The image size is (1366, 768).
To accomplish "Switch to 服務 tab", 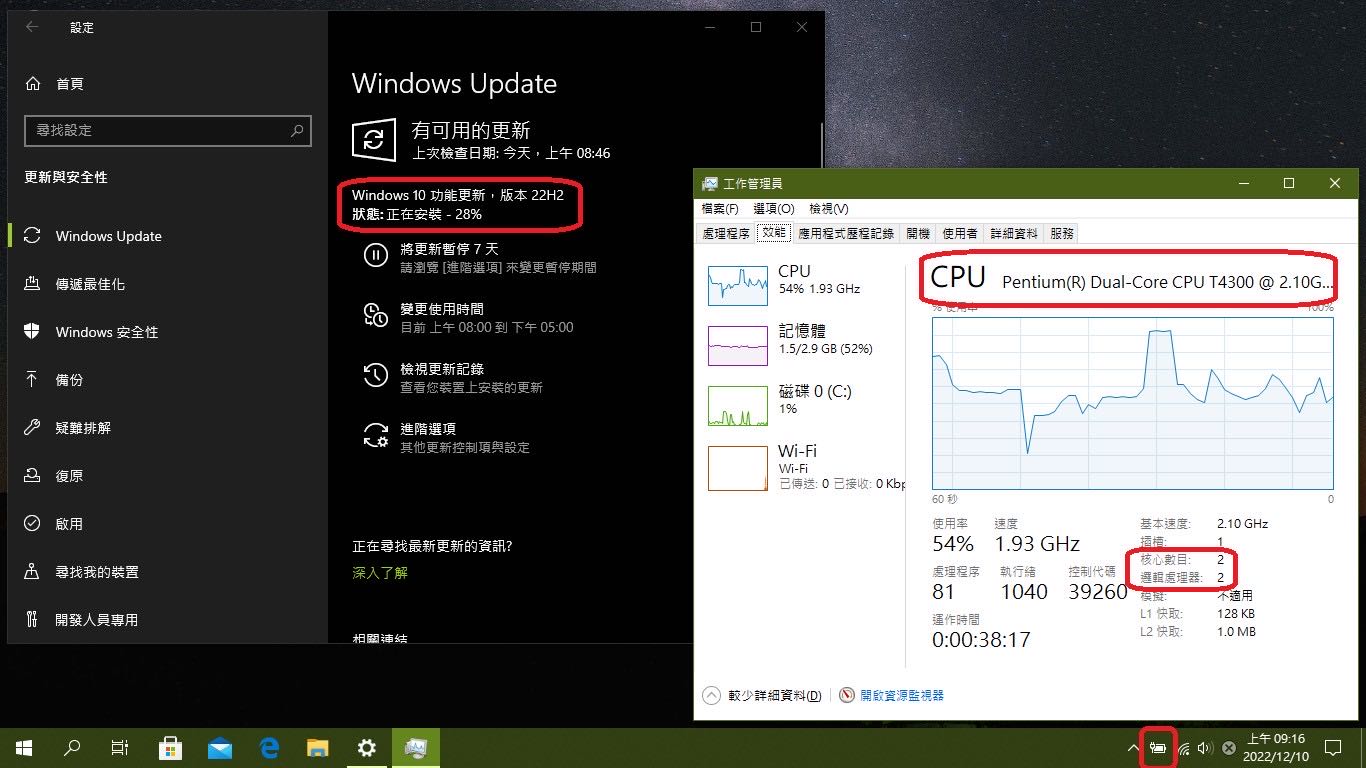I will click(x=1062, y=233).
